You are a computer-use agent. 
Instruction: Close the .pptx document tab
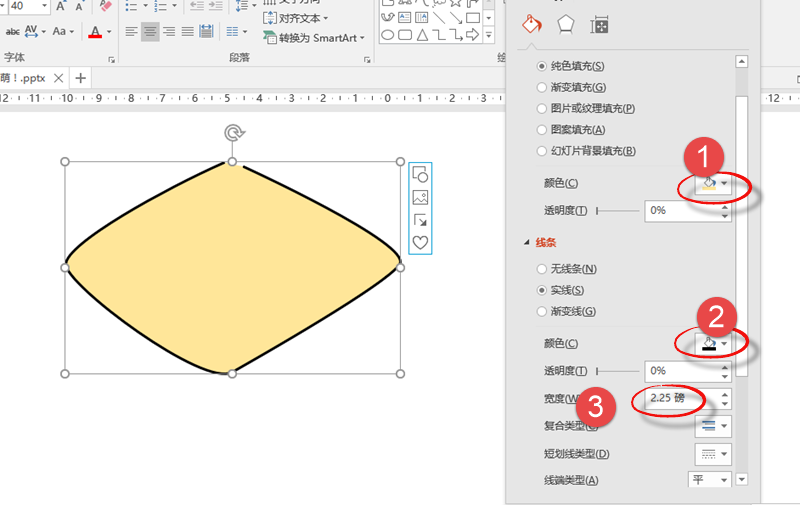click(59, 78)
